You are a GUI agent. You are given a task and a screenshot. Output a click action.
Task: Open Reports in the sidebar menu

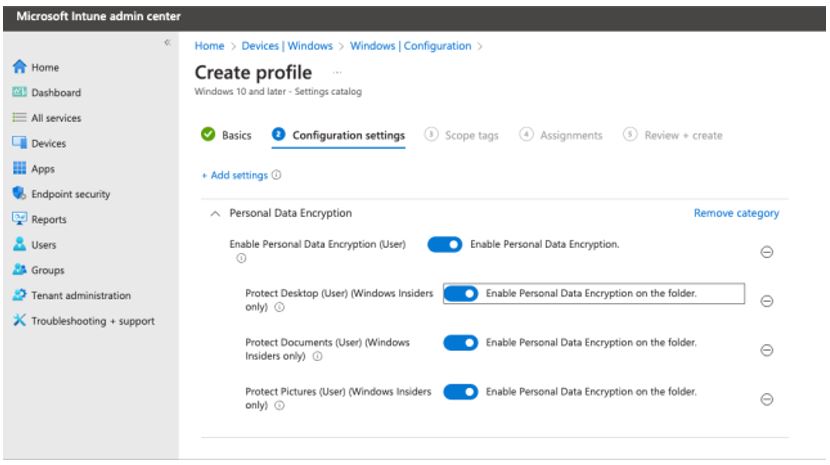49,220
